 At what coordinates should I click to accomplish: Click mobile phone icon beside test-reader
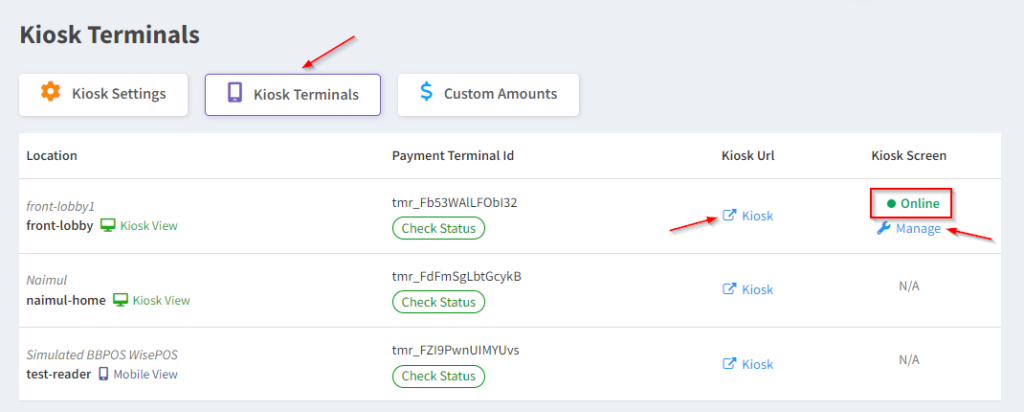102,374
